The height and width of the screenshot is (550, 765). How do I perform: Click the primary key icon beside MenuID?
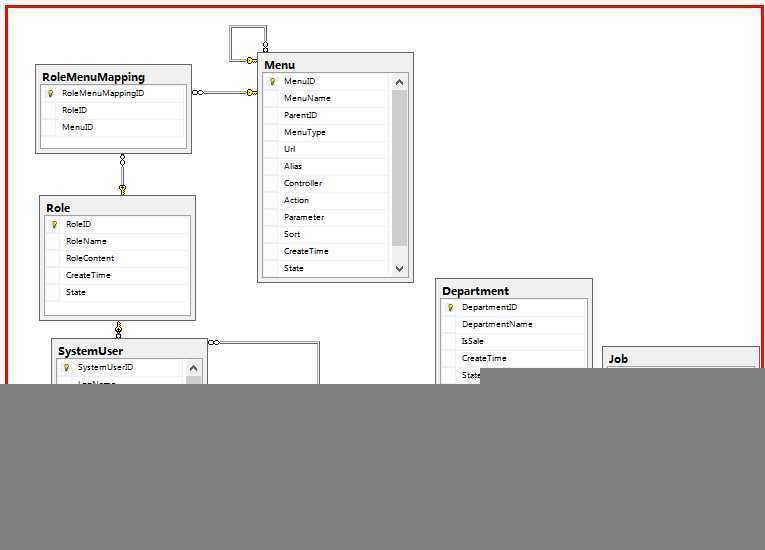(272, 81)
